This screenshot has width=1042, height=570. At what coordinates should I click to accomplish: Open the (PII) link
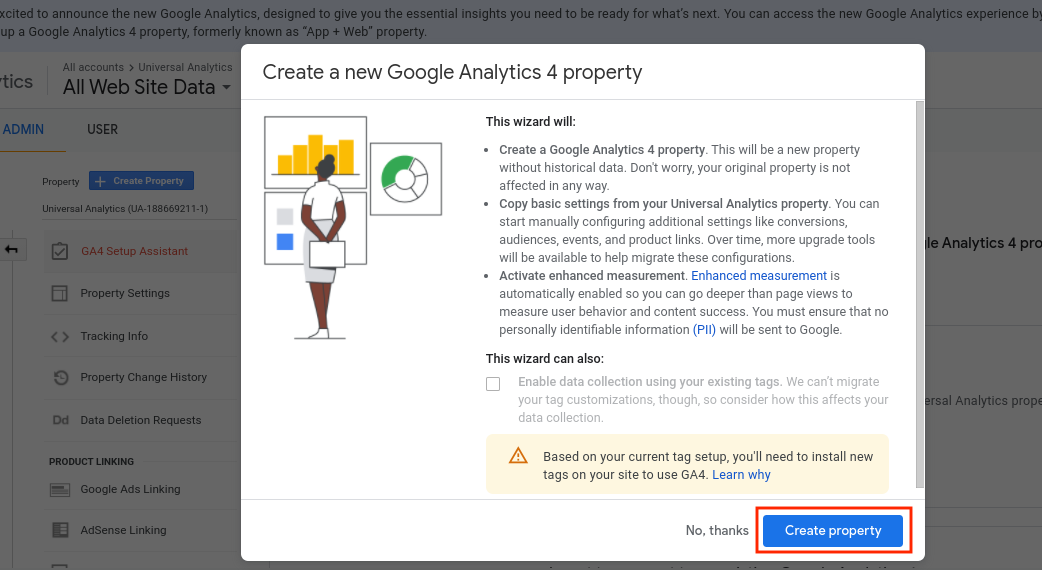[704, 330]
